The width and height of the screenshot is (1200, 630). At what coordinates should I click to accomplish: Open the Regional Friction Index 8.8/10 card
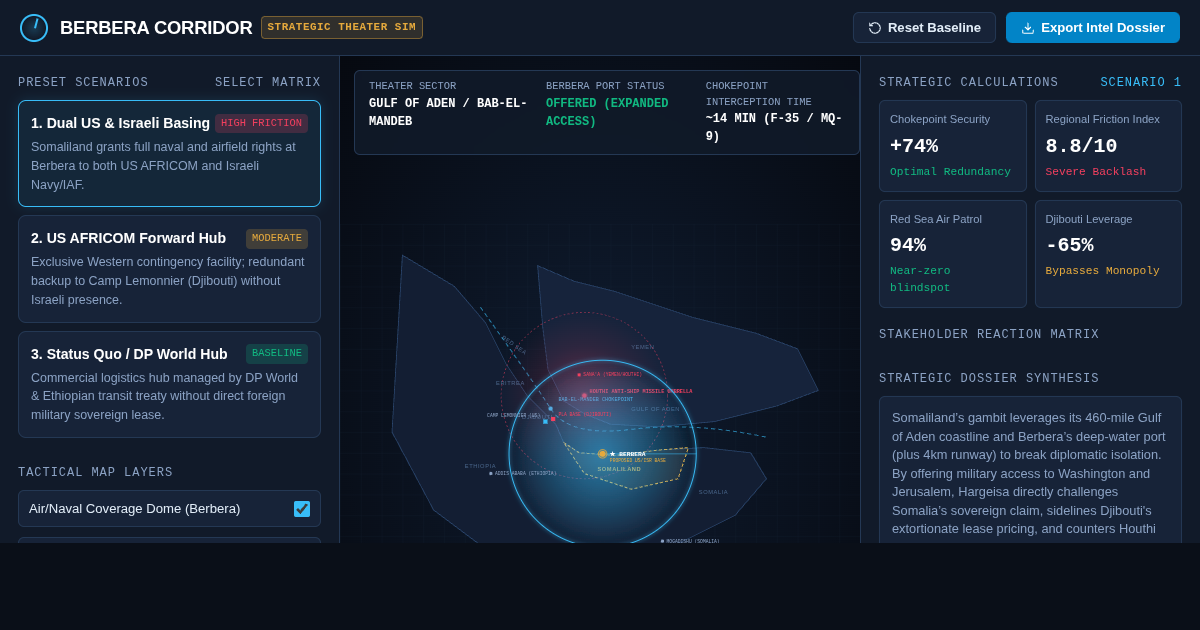coord(1108,146)
